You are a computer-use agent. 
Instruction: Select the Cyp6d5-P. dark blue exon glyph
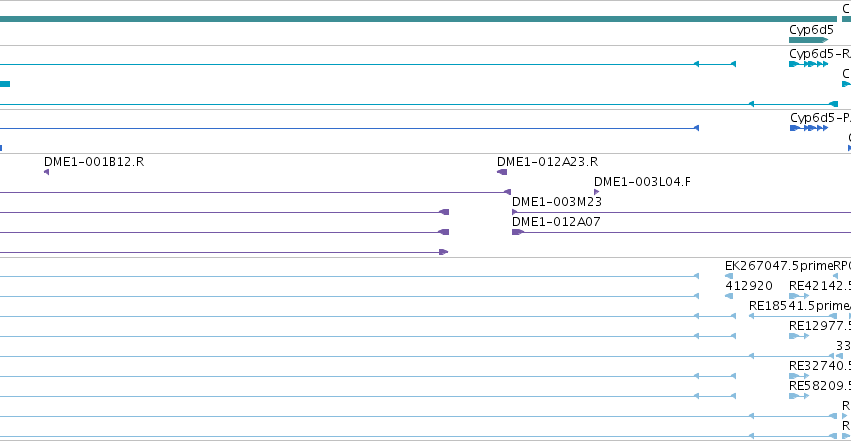809,128
